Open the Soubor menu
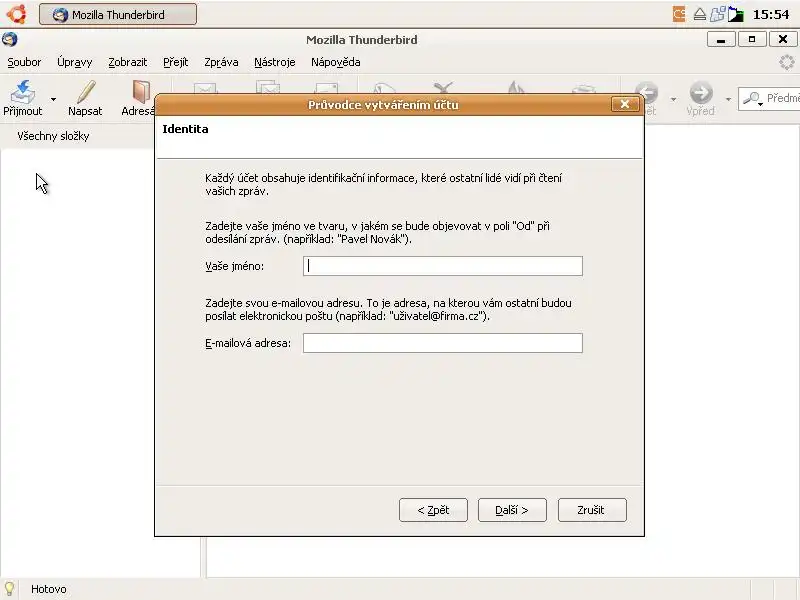 click(24, 62)
